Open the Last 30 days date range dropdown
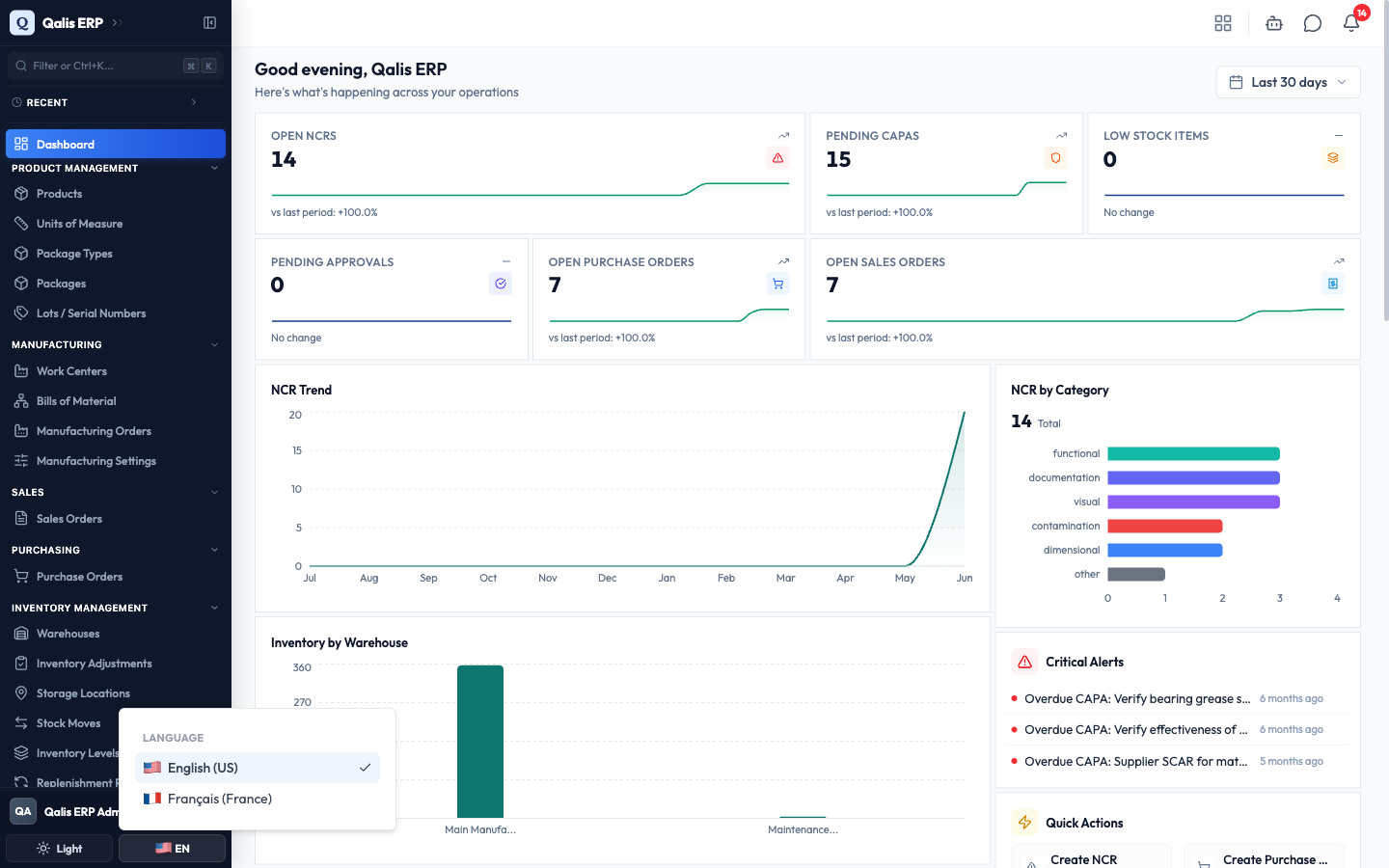Screen dimensions: 1389x868 pyautogui.click(x=1289, y=82)
